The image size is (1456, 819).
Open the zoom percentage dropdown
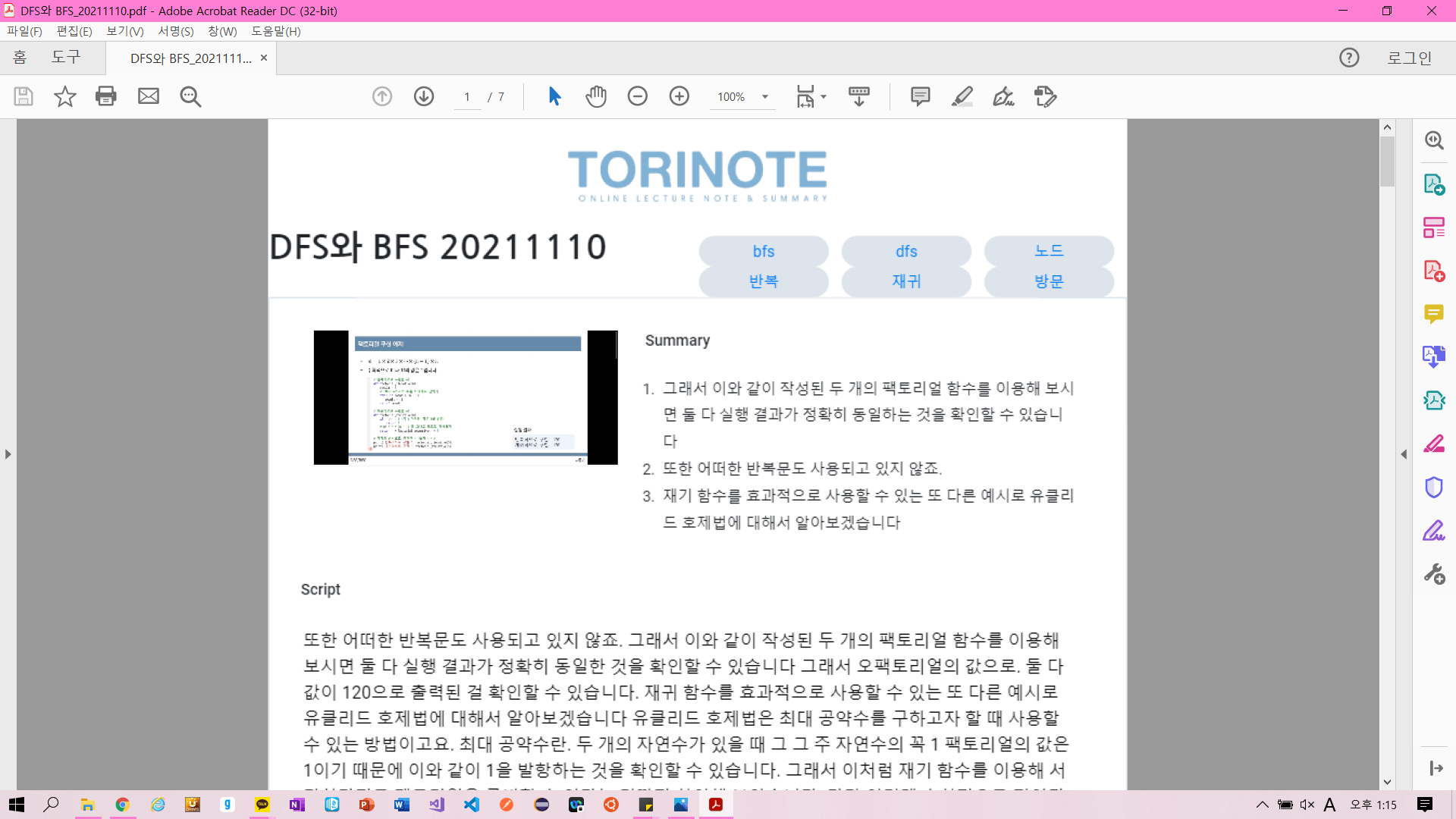pyautogui.click(x=765, y=96)
